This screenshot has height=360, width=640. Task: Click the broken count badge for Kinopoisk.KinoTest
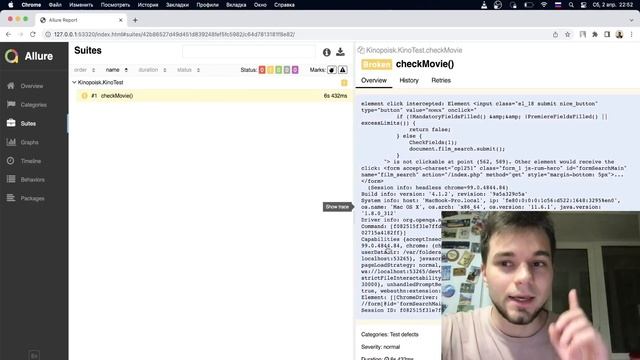(x=344, y=82)
